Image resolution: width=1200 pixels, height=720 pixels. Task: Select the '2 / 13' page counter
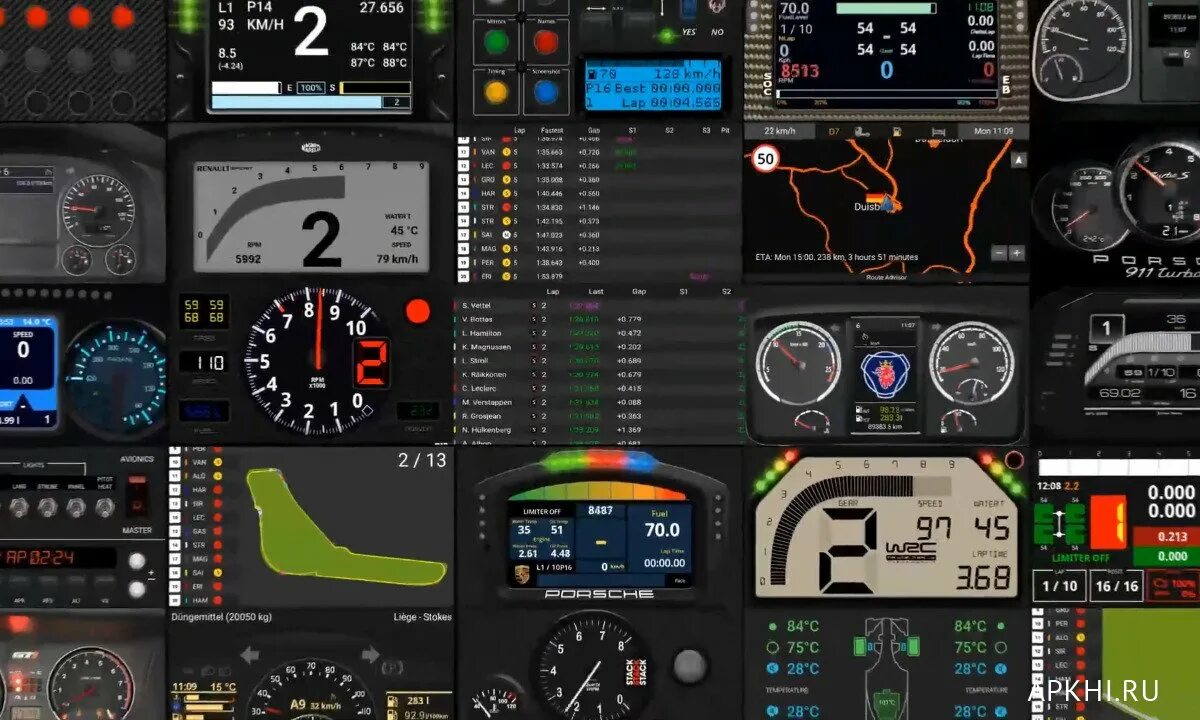tap(422, 460)
